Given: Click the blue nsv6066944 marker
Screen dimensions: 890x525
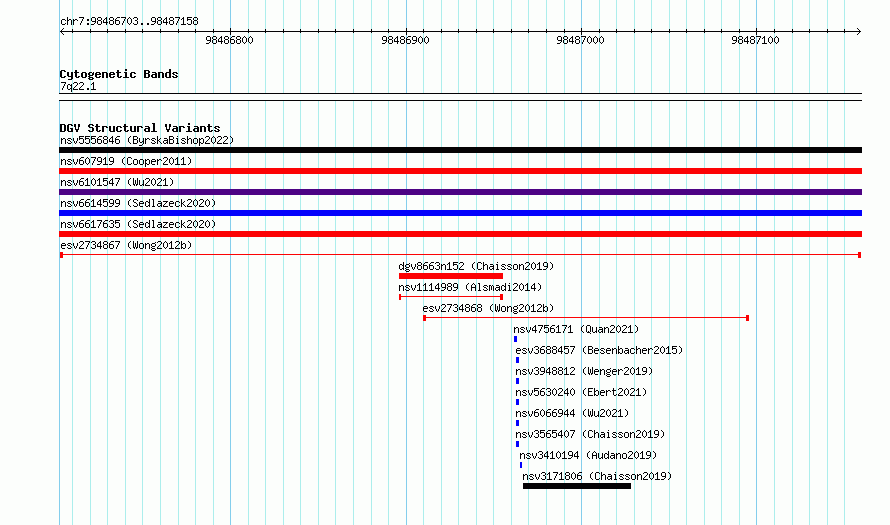Looking at the screenshot, I should point(517,423).
